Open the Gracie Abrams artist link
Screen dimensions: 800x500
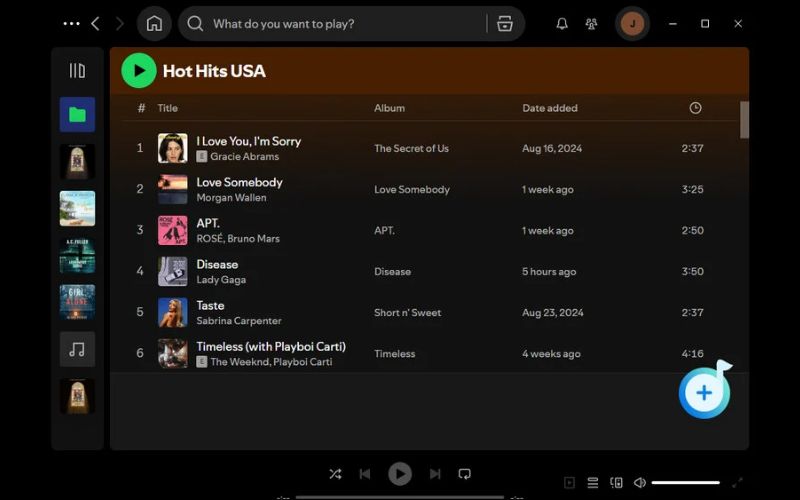[x=244, y=157]
